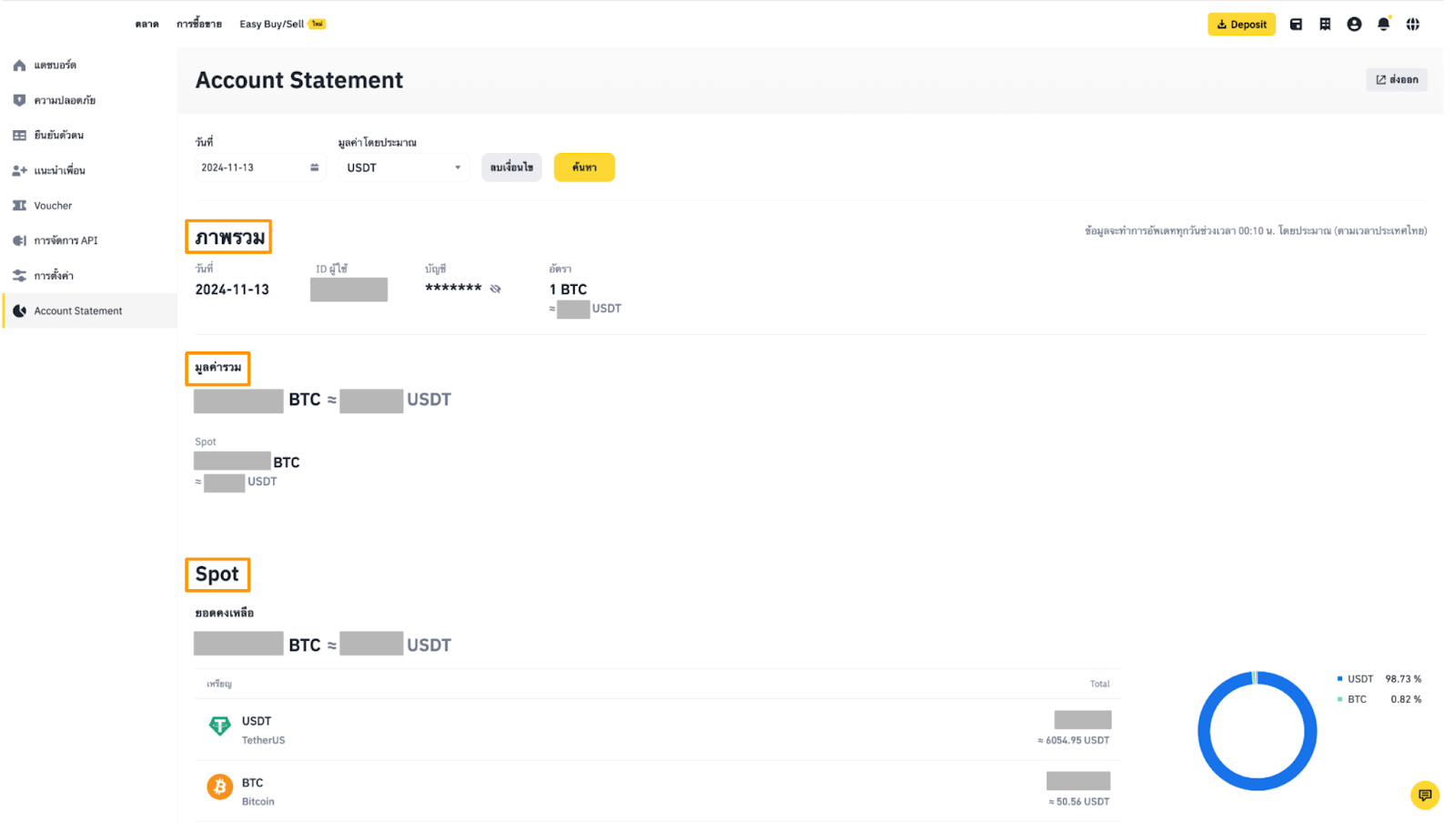The height and width of the screenshot is (823, 1456).
Task: Click the API management plug icon
Action: [x=19, y=240]
